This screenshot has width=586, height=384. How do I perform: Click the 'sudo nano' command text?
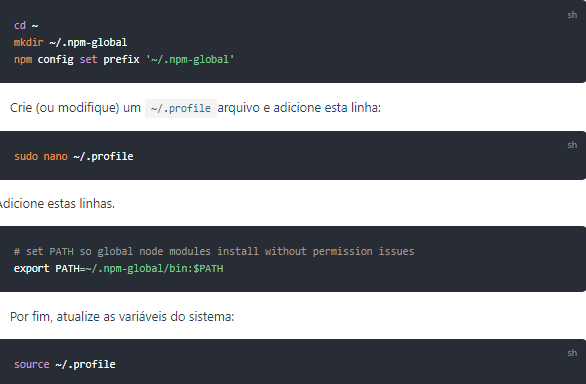click(41, 156)
